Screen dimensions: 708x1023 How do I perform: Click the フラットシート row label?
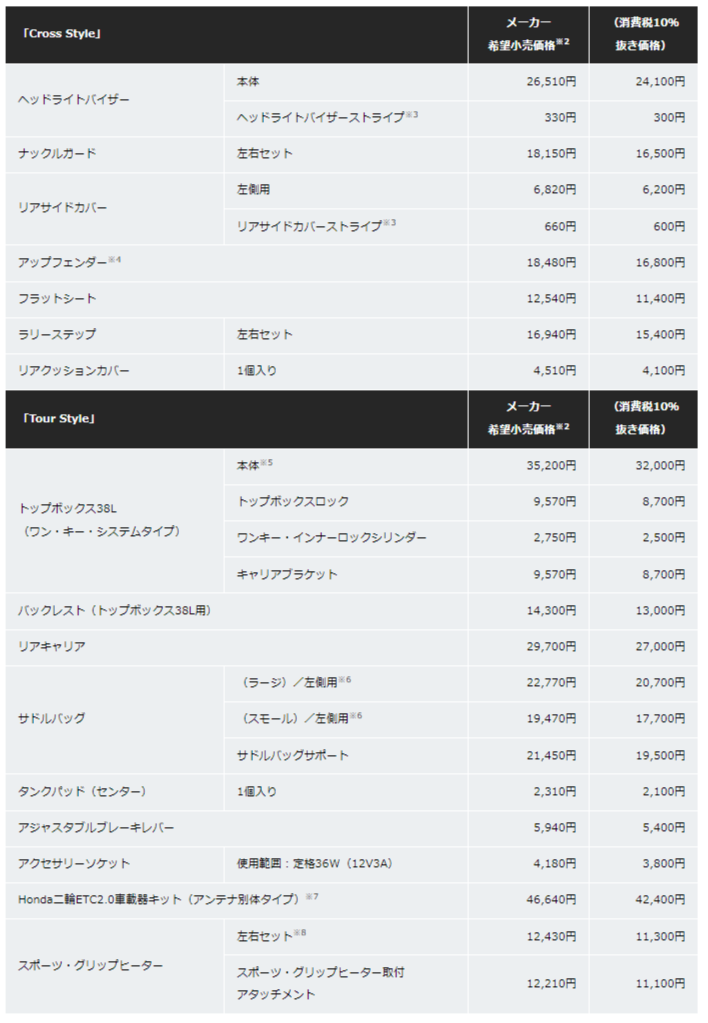click(x=57, y=299)
